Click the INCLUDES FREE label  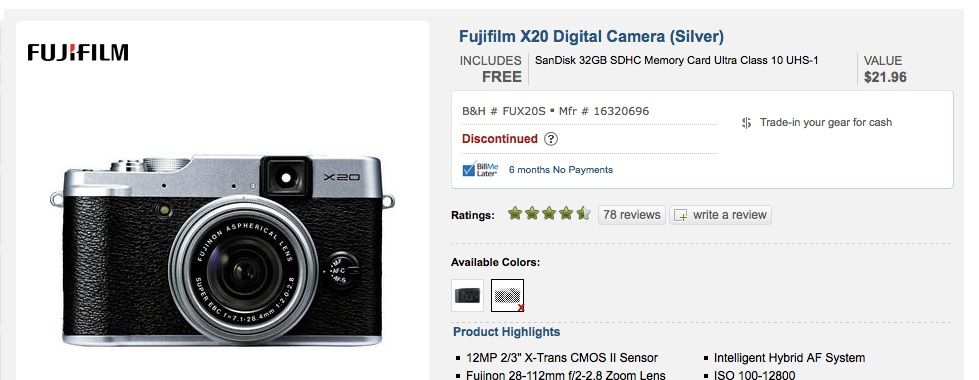point(491,69)
